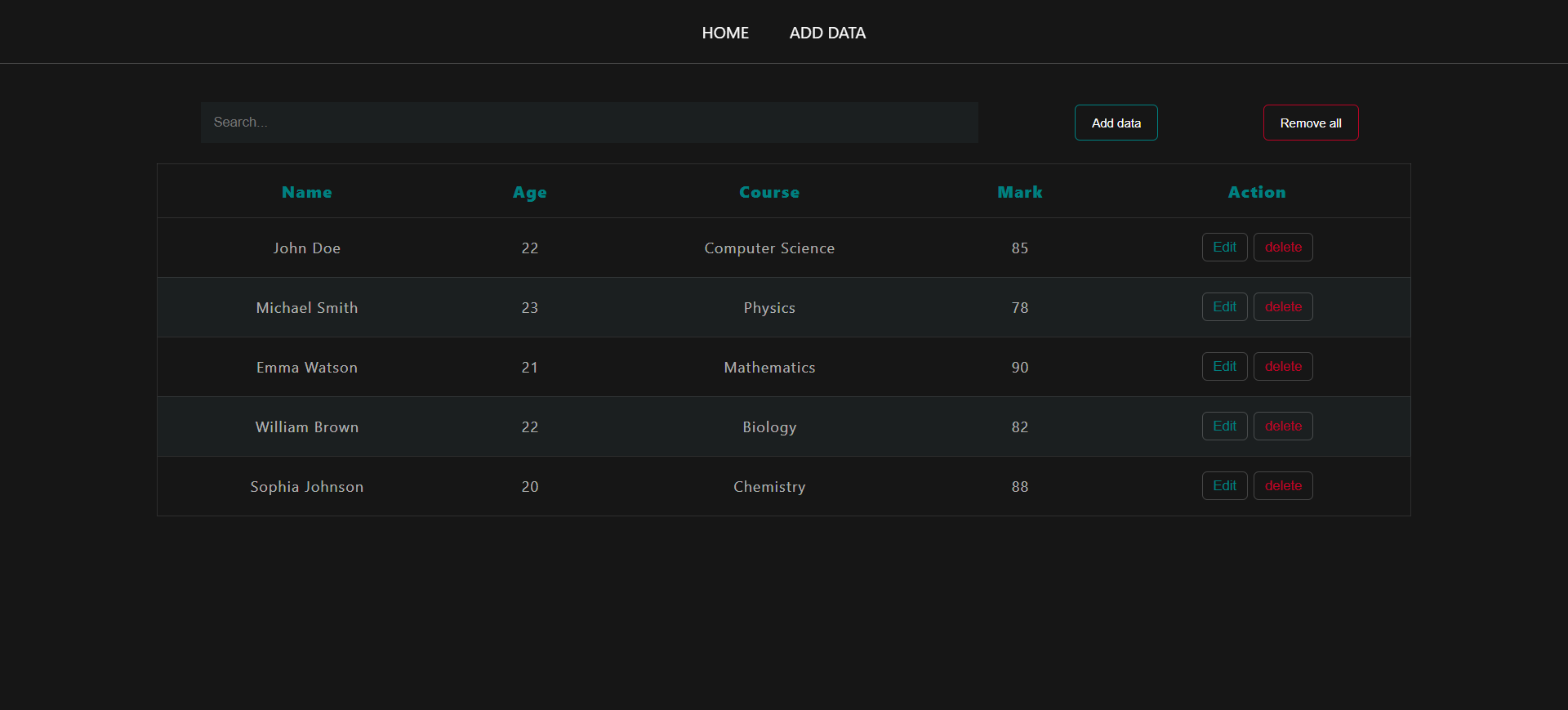The width and height of the screenshot is (1568, 710).
Task: Click the Computer Science course cell
Action: 769,248
